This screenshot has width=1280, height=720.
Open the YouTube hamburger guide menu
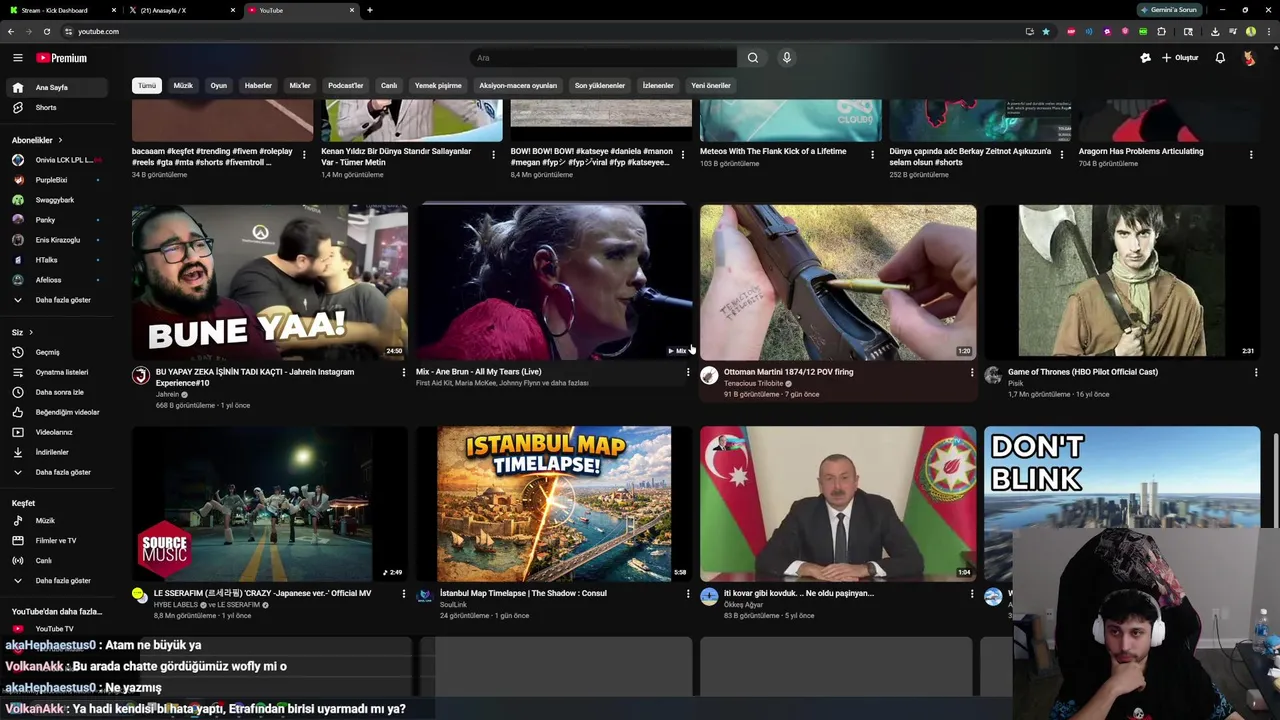pyautogui.click(x=17, y=58)
